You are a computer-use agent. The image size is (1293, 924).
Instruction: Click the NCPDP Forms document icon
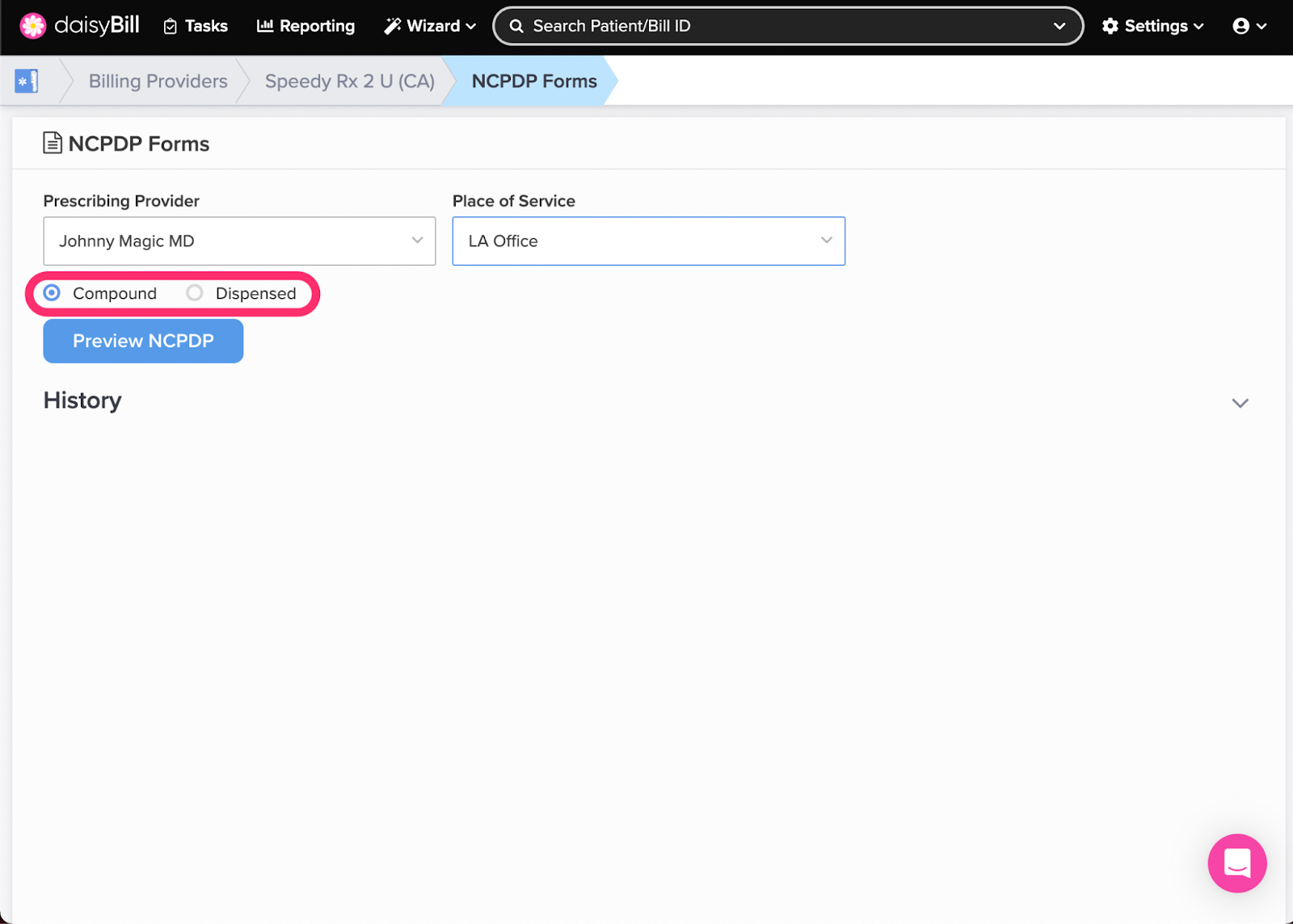click(x=53, y=143)
